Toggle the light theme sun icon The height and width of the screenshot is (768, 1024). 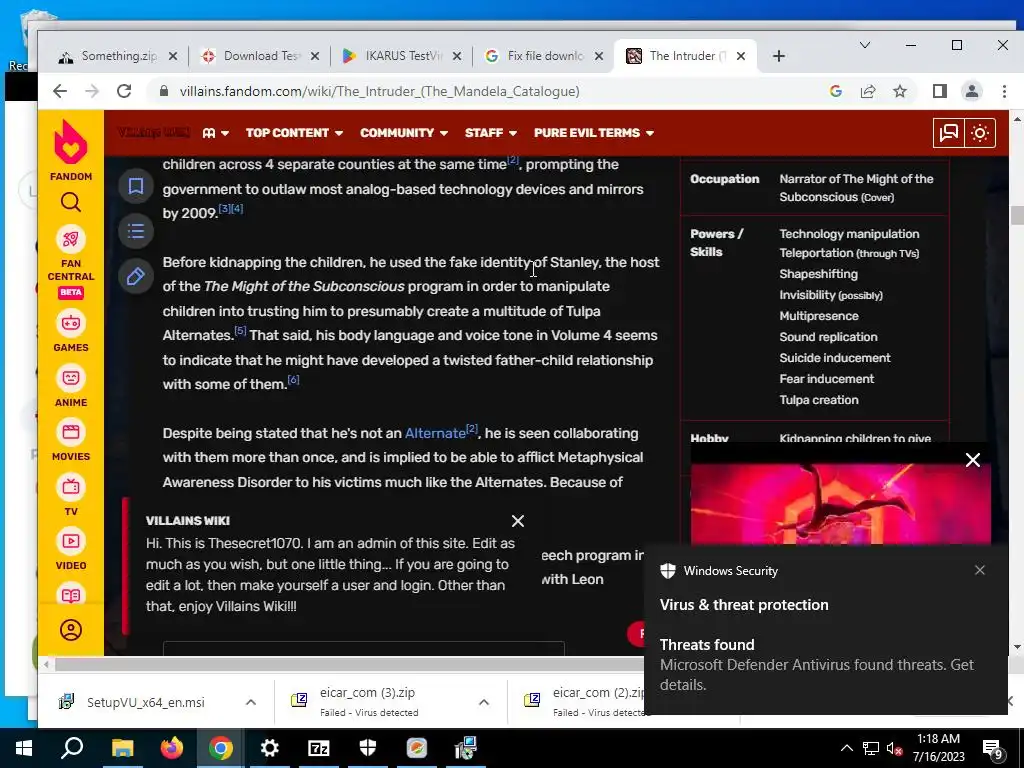(980, 133)
